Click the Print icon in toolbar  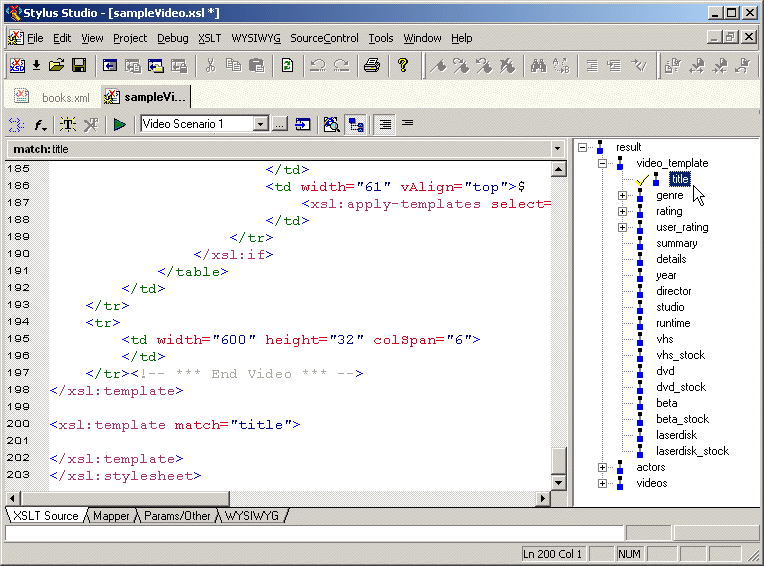click(x=372, y=66)
